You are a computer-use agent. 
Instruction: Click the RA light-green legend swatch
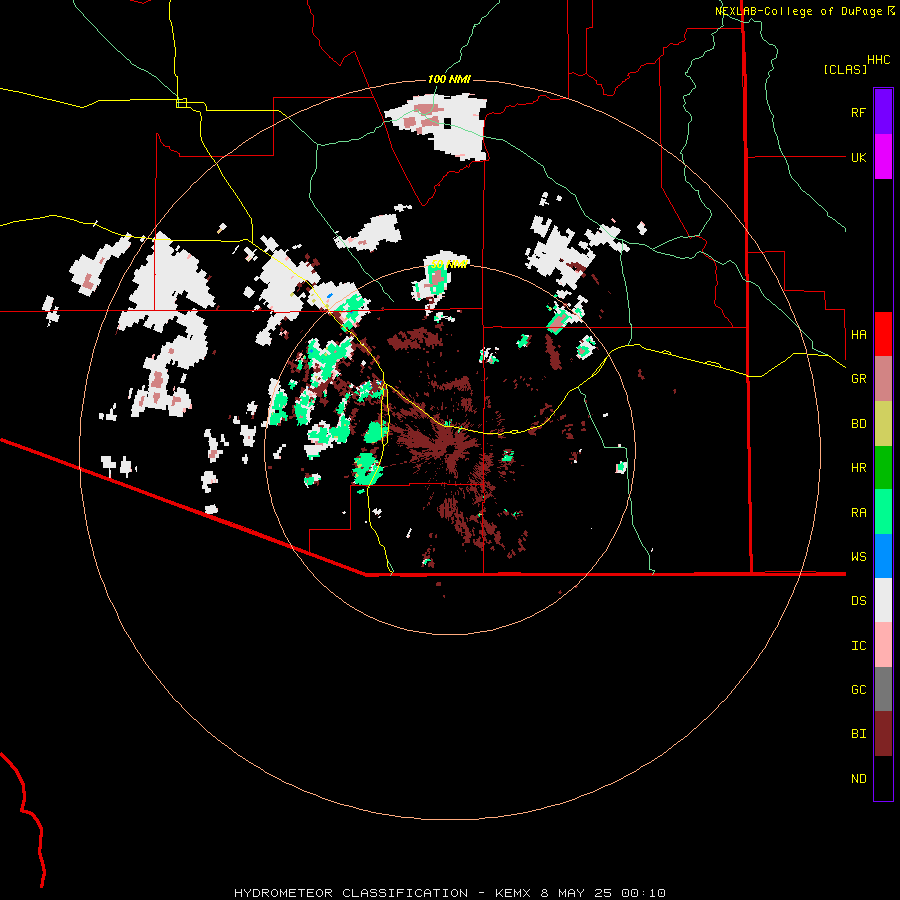tap(883, 512)
